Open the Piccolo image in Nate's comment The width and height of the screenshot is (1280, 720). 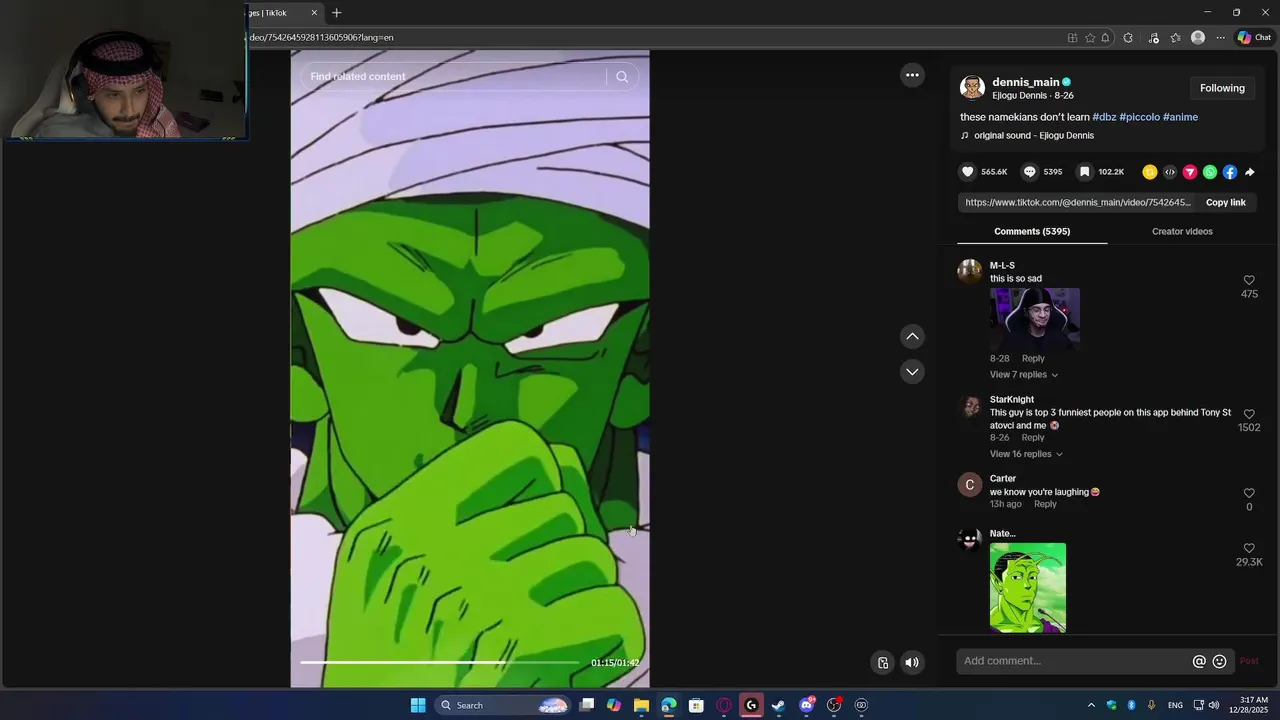[x=1028, y=588]
